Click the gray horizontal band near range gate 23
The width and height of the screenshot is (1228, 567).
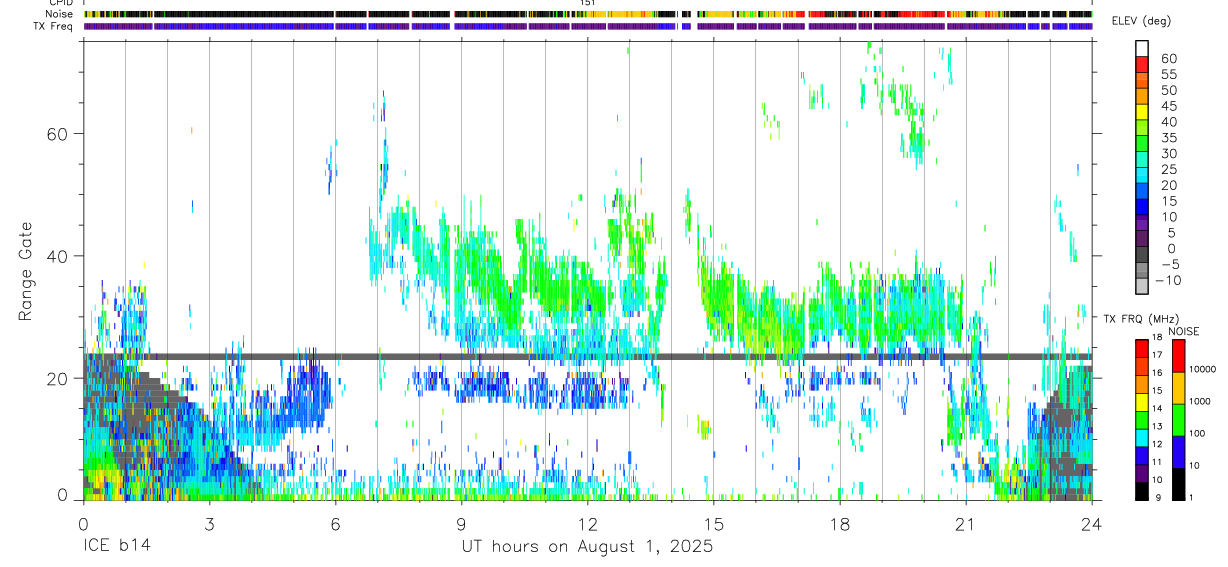[x=587, y=356]
